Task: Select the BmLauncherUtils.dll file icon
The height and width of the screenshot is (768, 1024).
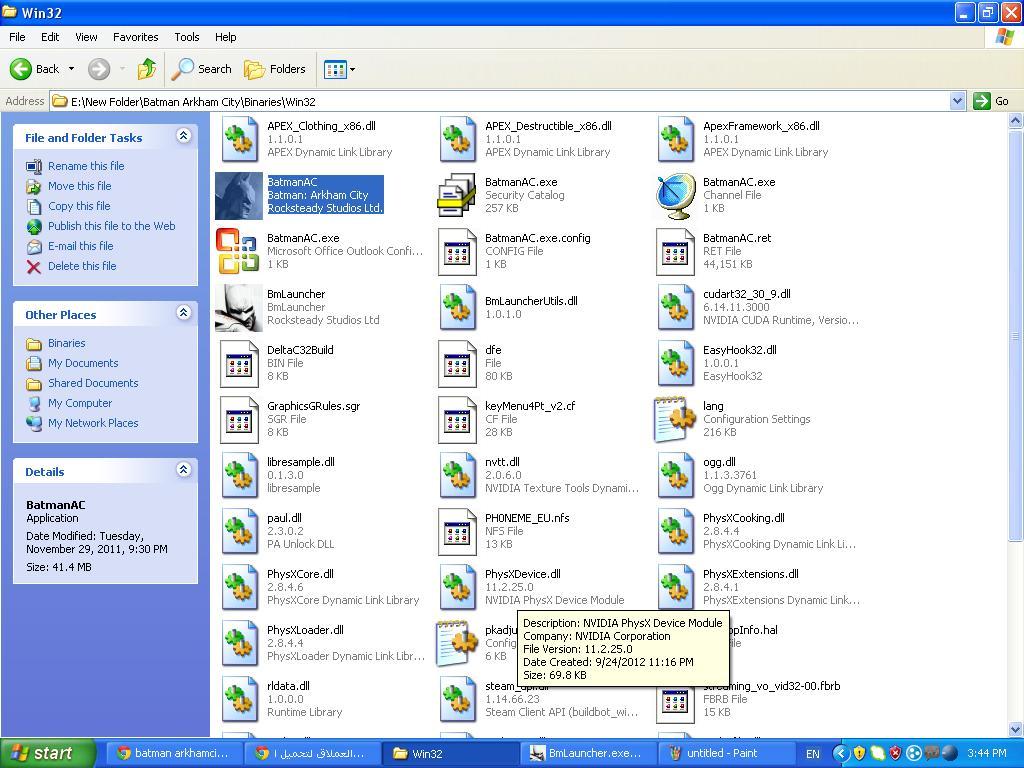Action: (x=456, y=308)
